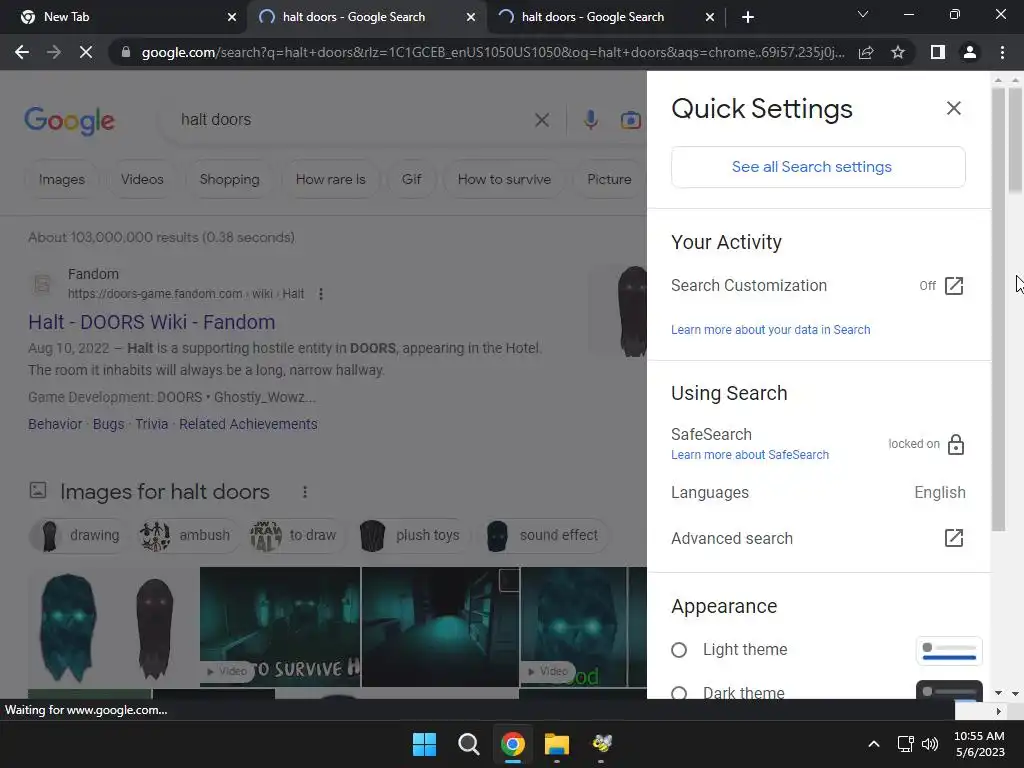The width and height of the screenshot is (1024, 768).
Task: Open the Trivia sitelink
Action: (x=152, y=424)
